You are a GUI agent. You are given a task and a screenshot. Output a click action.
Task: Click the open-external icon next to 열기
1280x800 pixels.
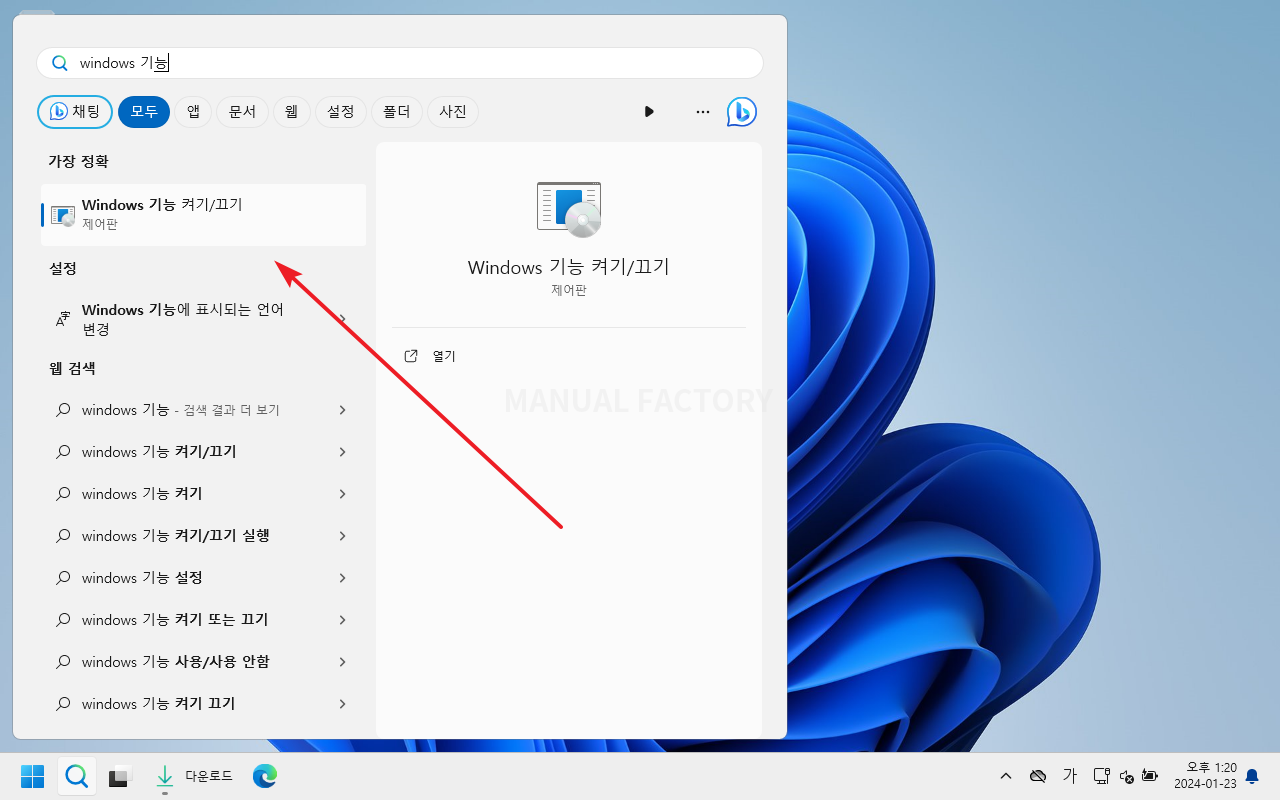411,356
